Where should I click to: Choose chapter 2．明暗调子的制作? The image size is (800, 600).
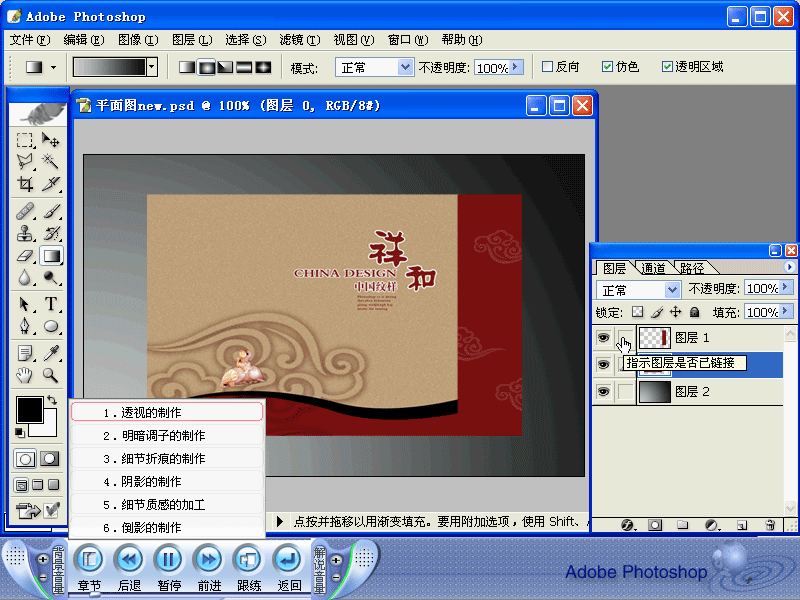coord(167,435)
